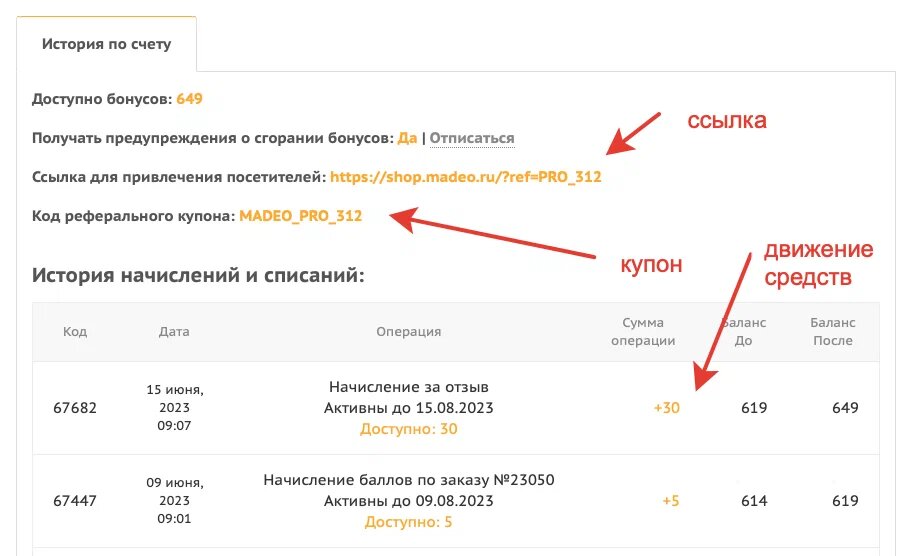This screenshot has width=906, height=556.
Task: Click the Сумма операции column header
Action: (643, 332)
